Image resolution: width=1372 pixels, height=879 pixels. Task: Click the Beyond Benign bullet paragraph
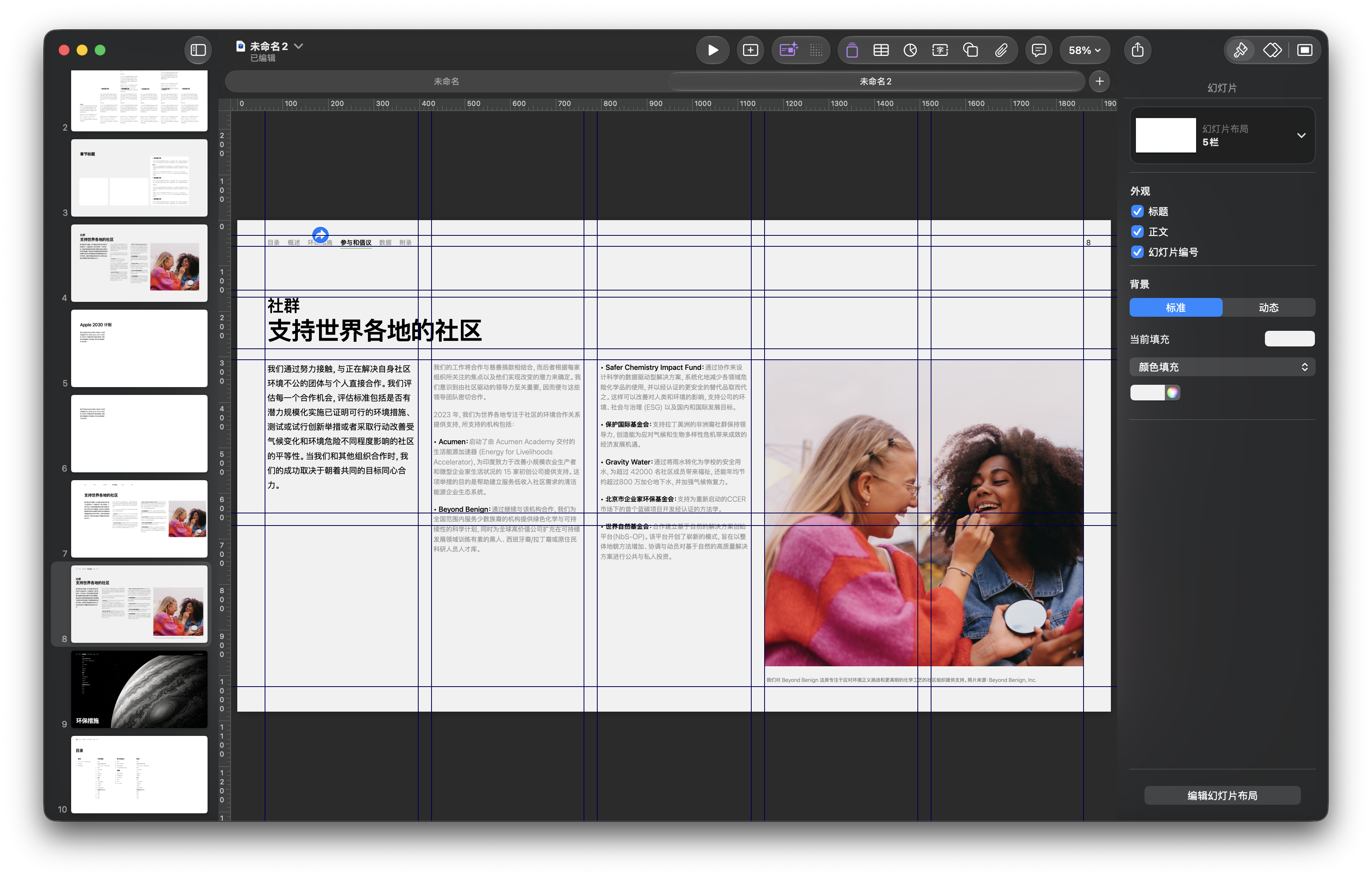point(506,529)
